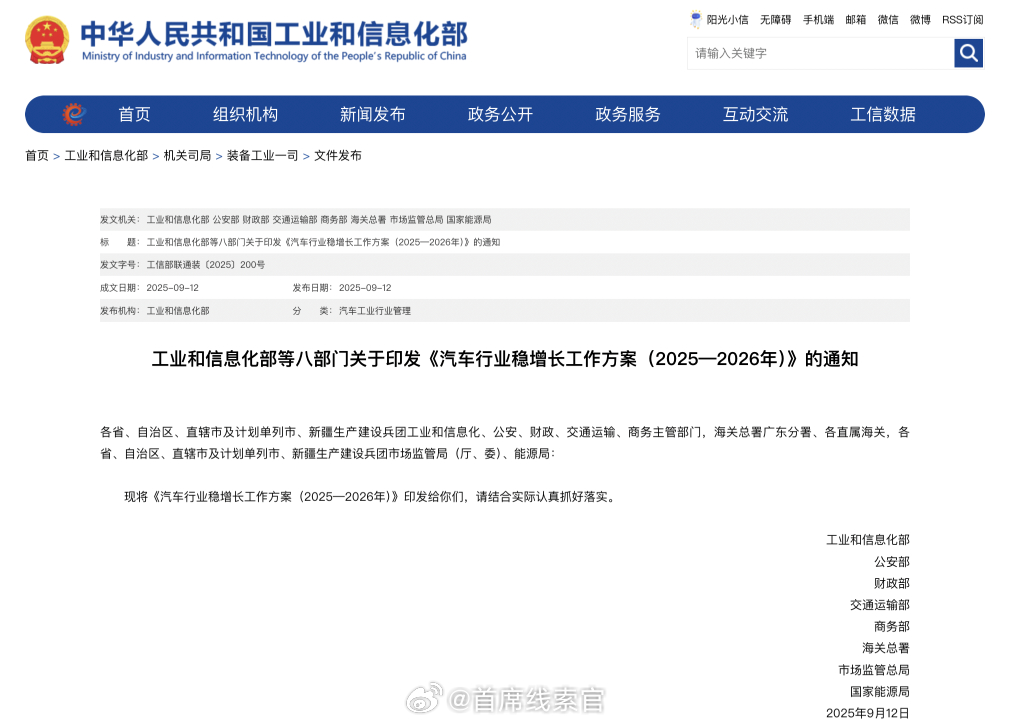1015x723 pixels.
Task: Click the signature line 公安部
Action: (x=892, y=562)
